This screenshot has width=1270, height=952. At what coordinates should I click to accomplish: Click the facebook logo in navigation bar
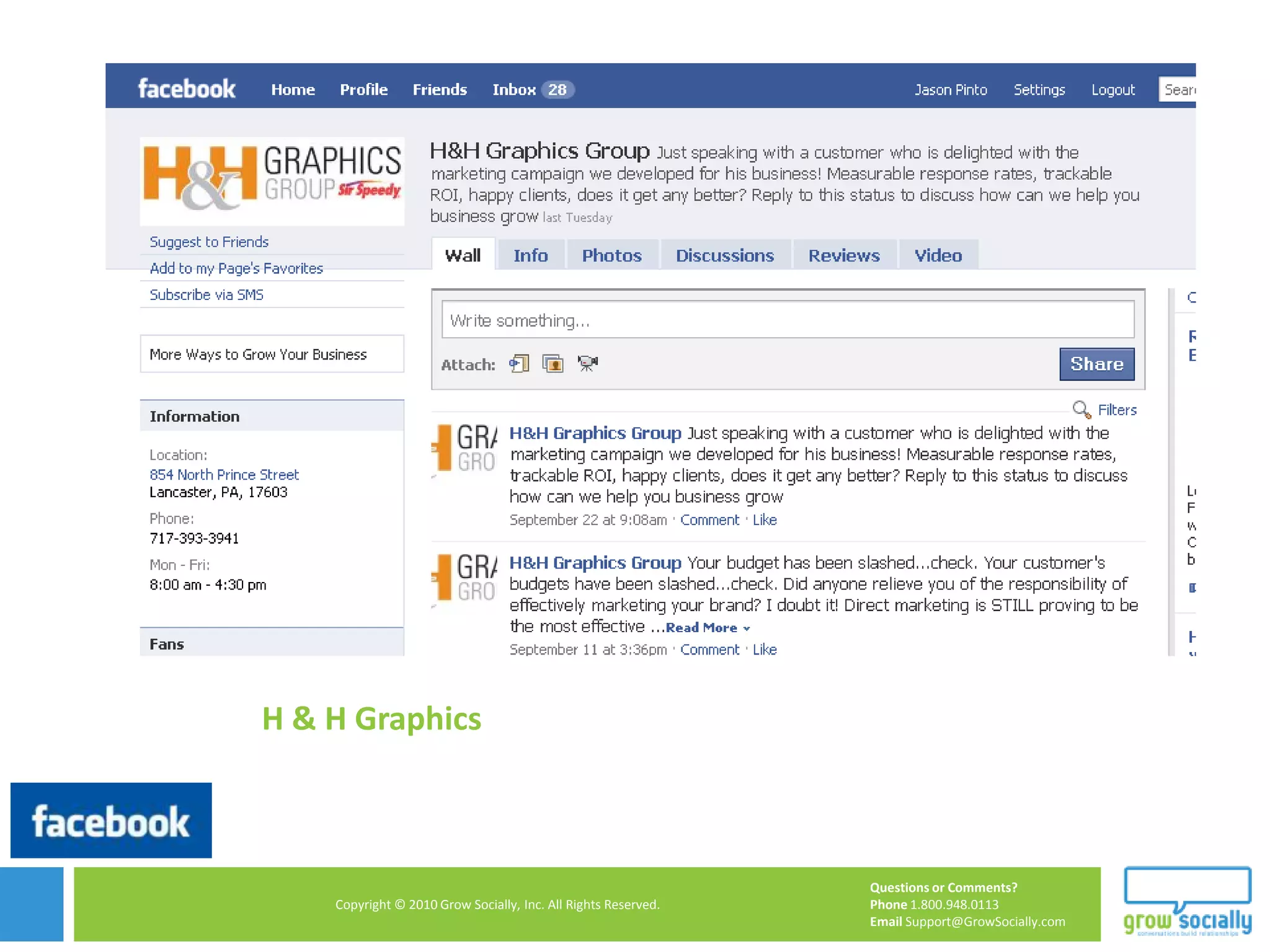tap(187, 89)
